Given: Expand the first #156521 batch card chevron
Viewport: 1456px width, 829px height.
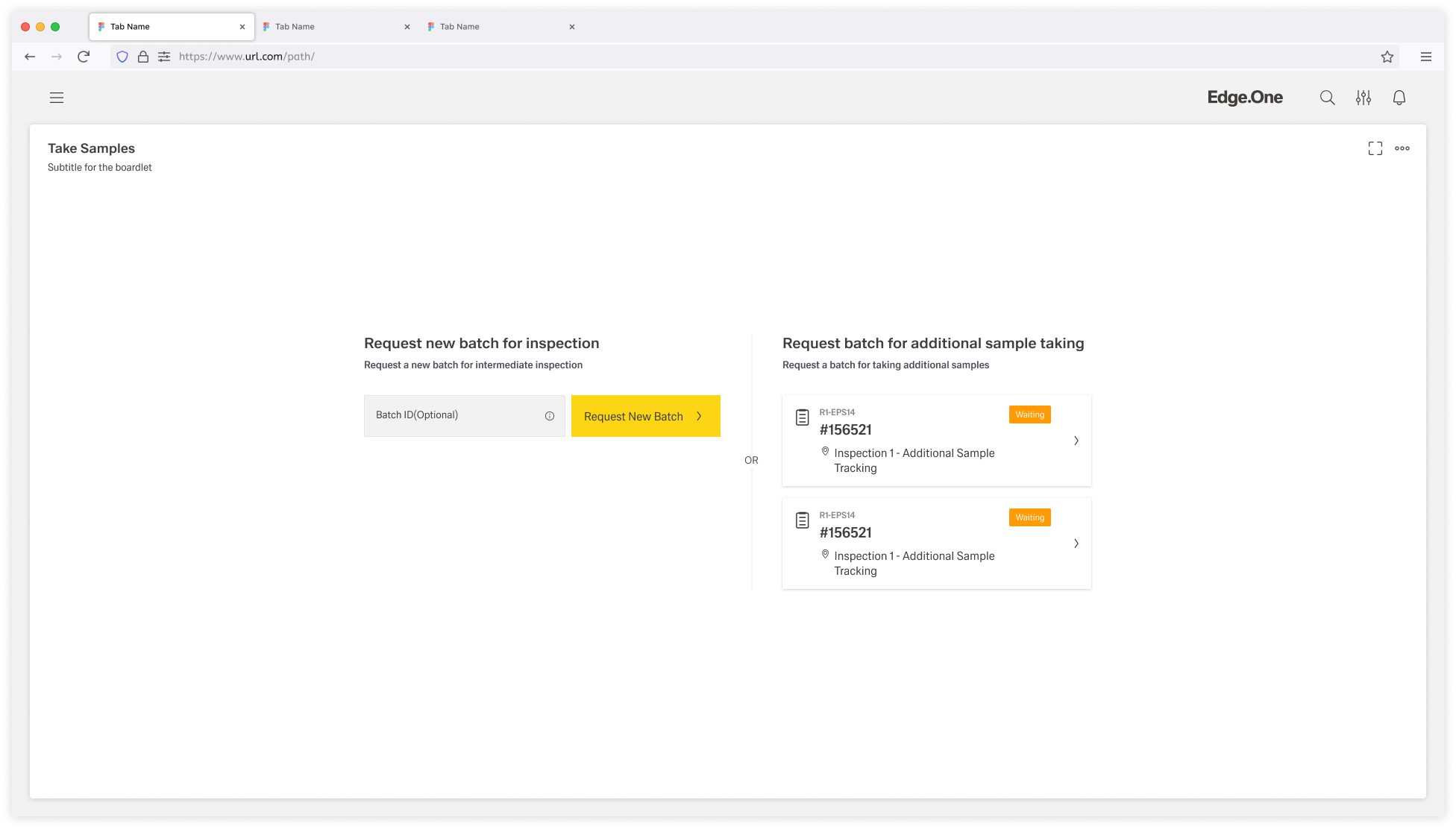Looking at the screenshot, I should (1076, 441).
